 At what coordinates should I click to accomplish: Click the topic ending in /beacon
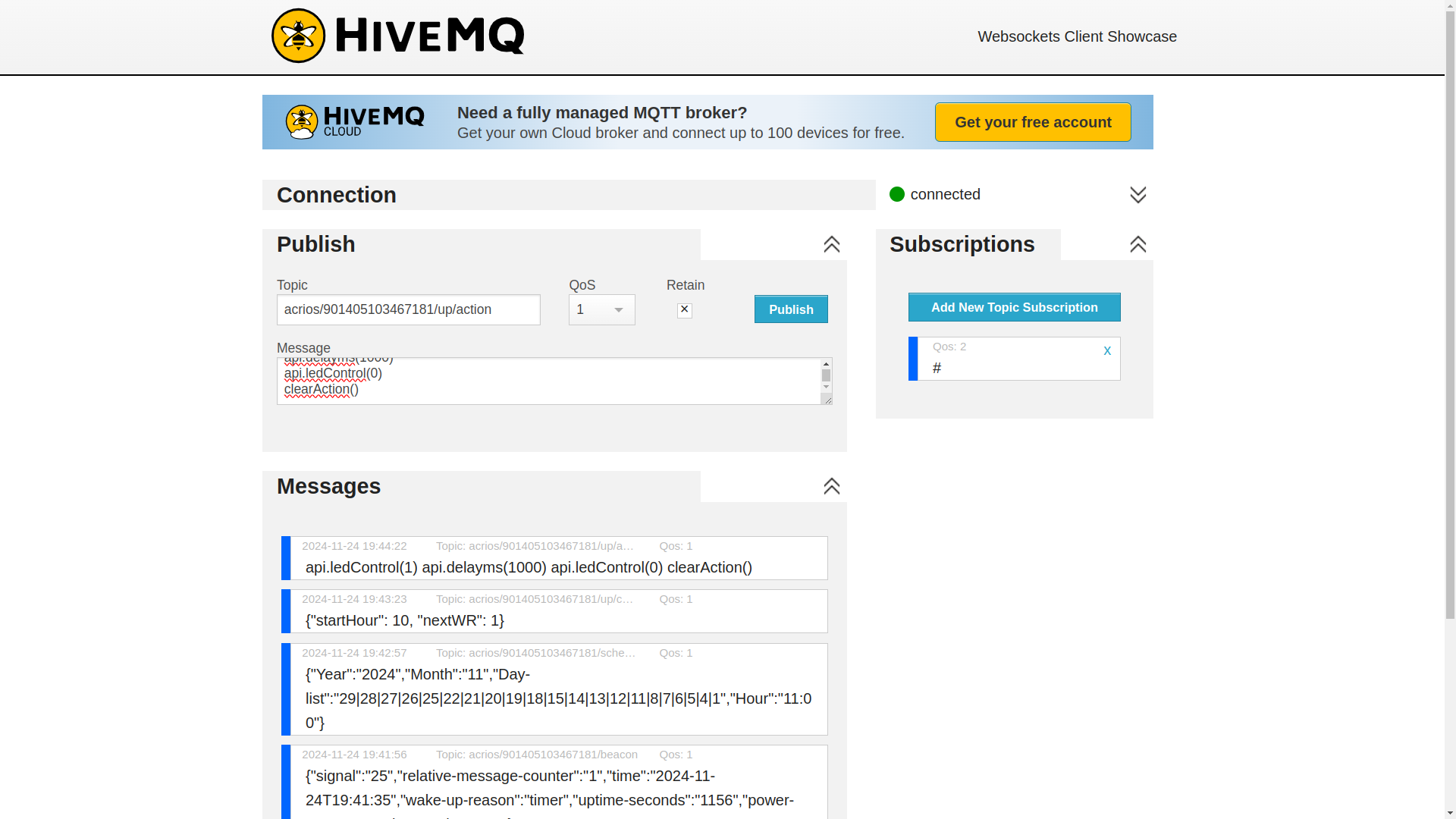pyautogui.click(x=537, y=755)
